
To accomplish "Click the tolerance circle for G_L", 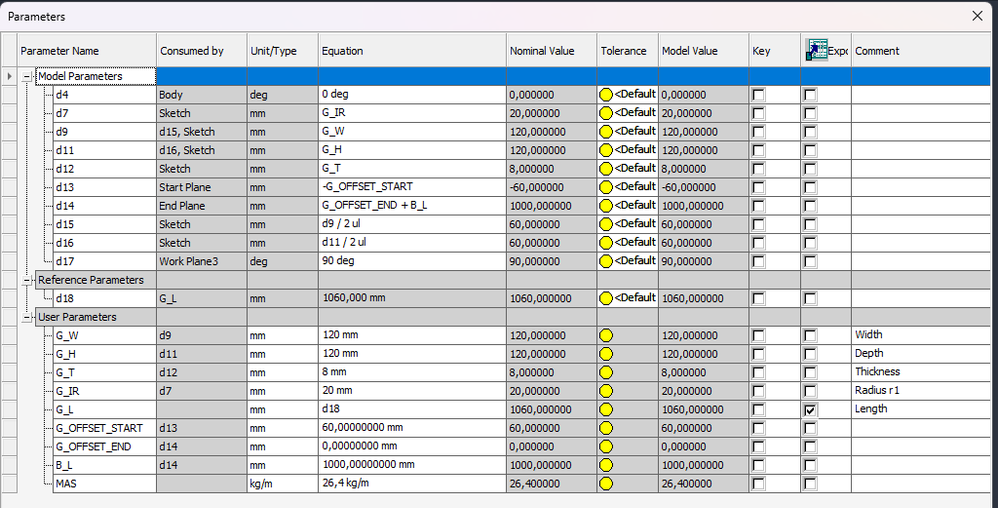I will [x=606, y=409].
